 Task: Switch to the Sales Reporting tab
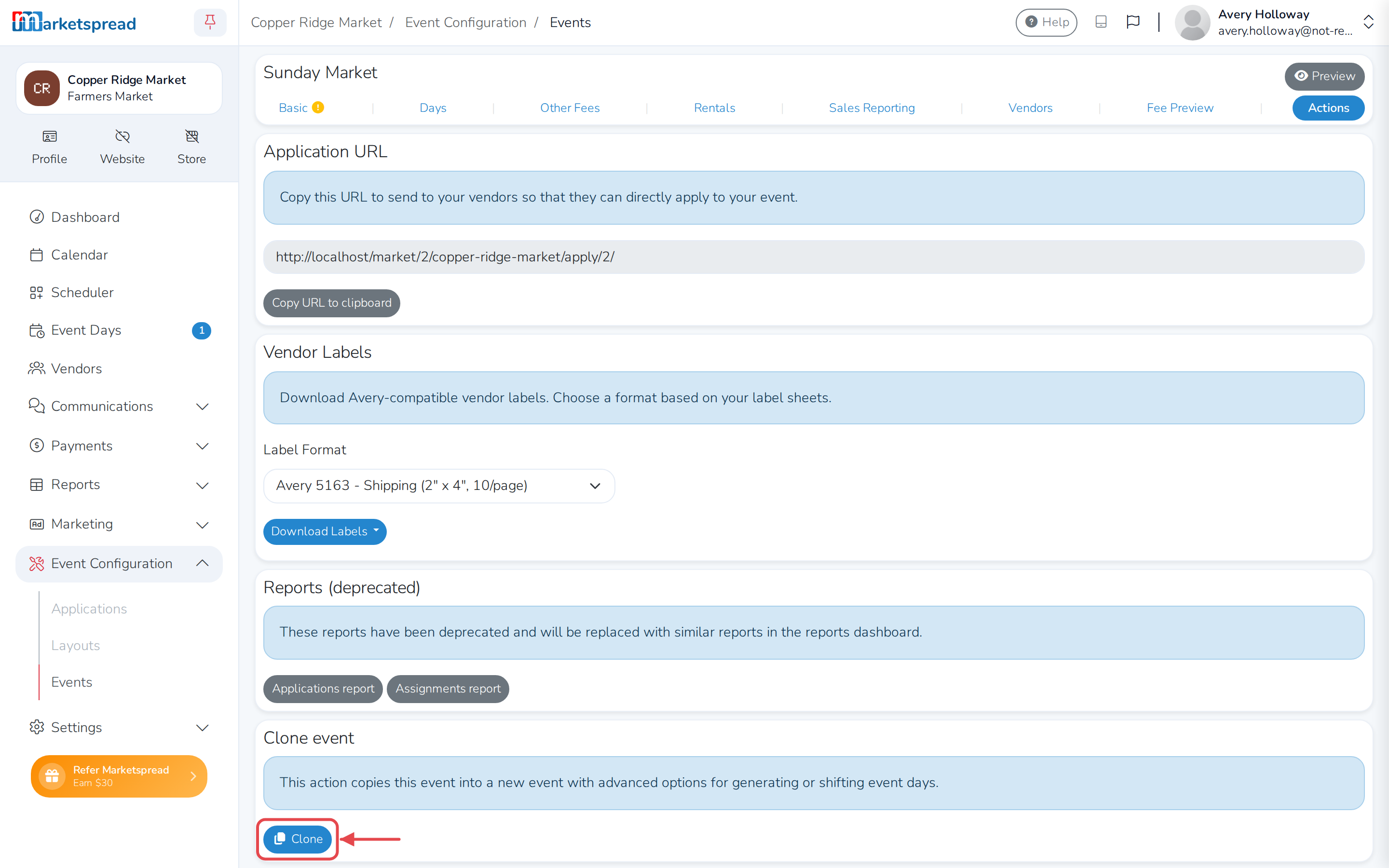[x=872, y=108]
